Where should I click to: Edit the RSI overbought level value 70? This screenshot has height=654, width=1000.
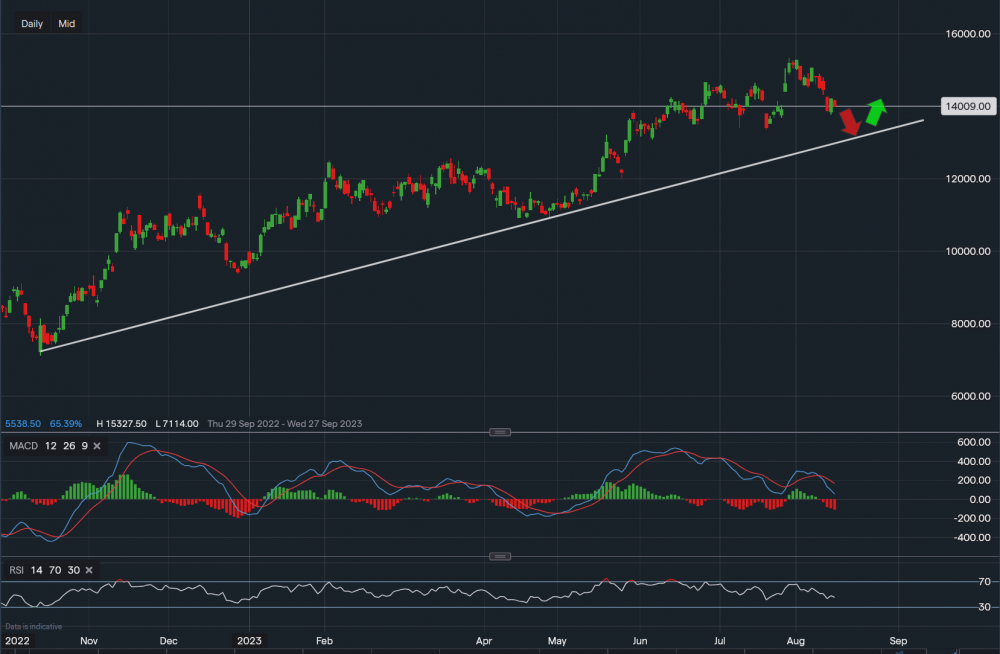(x=56, y=570)
